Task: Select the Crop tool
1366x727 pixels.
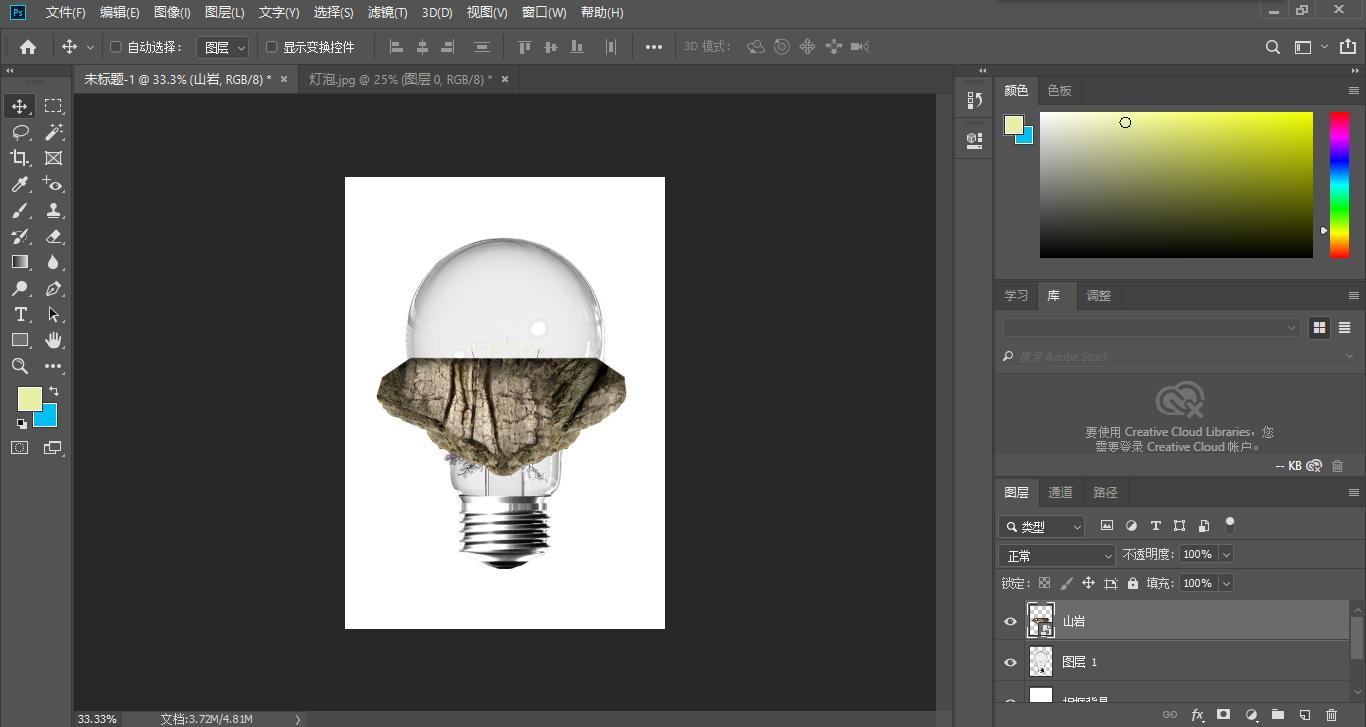Action: point(20,158)
